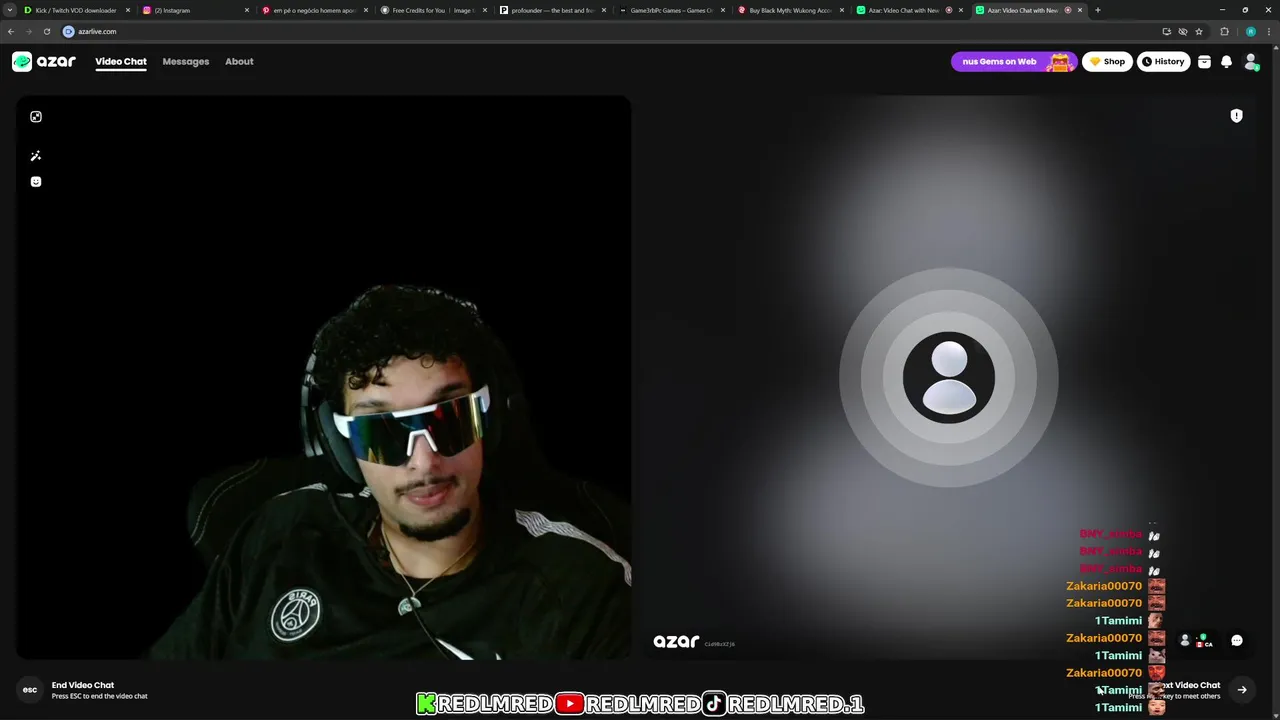The width and height of the screenshot is (1280, 720).
Task: Close the Buy Black Myth: Wukong tab
Action: [842, 10]
